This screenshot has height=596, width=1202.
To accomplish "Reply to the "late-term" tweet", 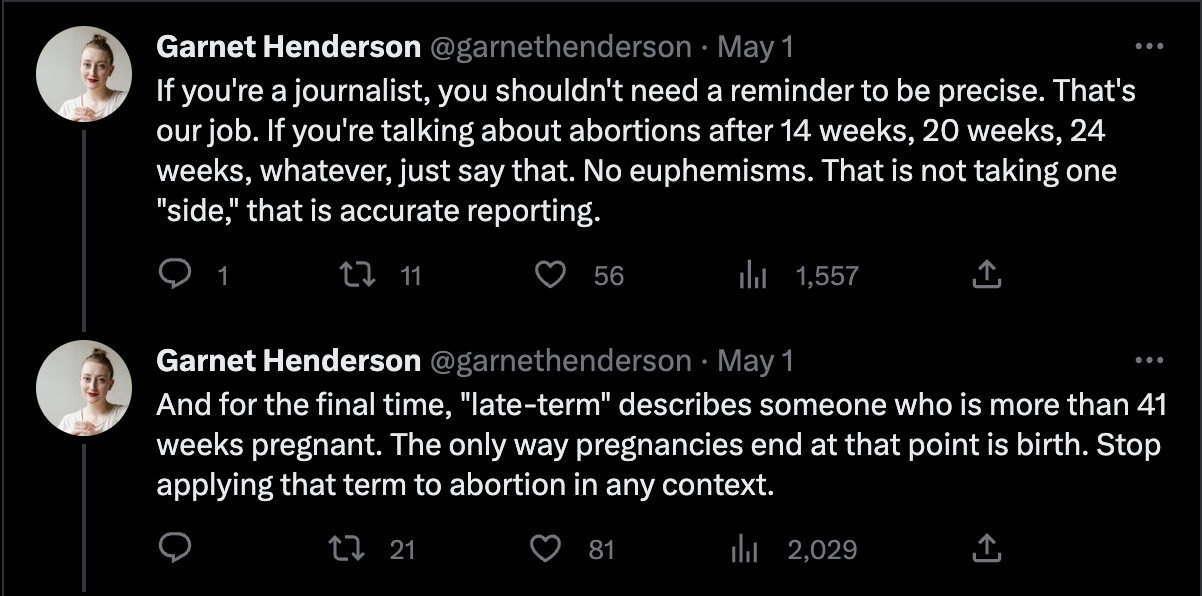I will point(177,549).
